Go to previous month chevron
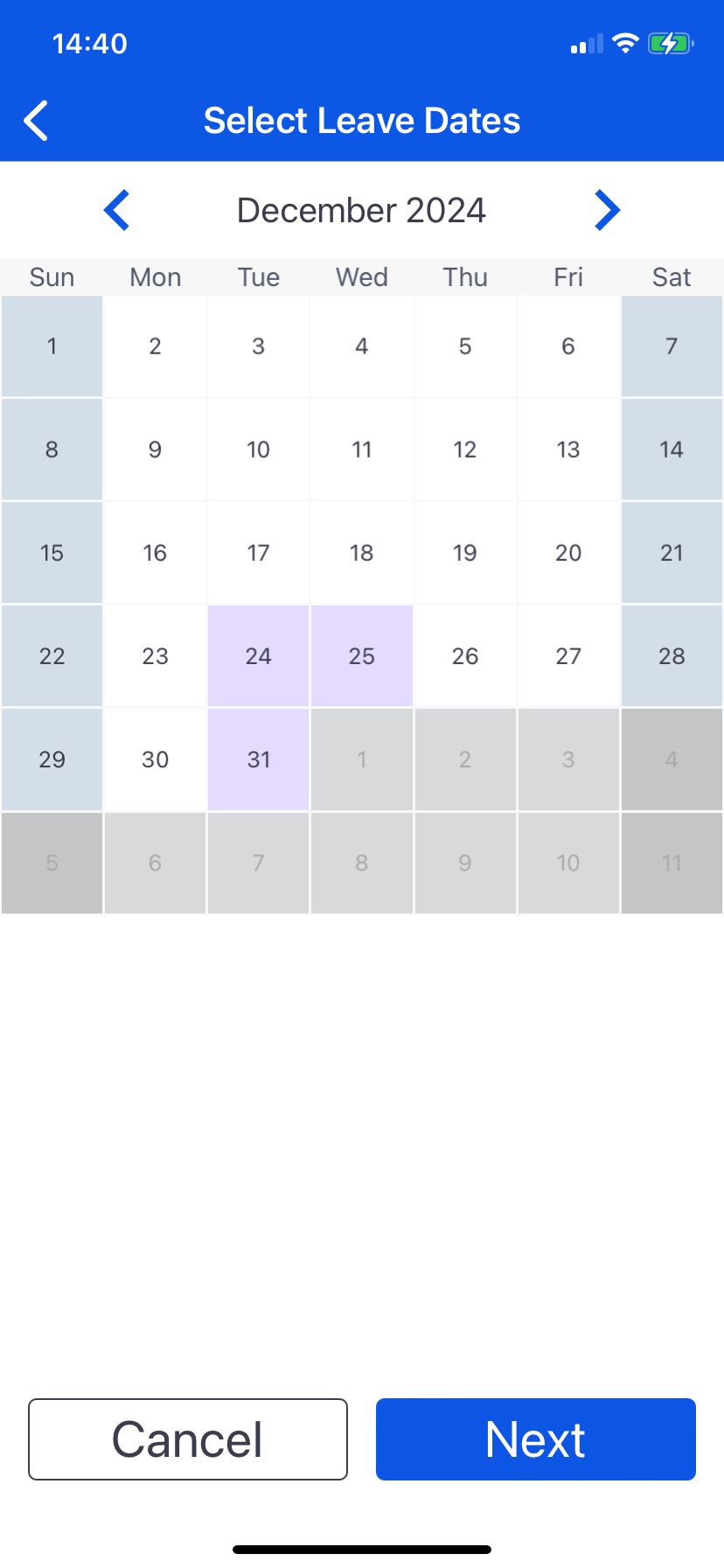This screenshot has width=724, height=1568. (x=116, y=210)
